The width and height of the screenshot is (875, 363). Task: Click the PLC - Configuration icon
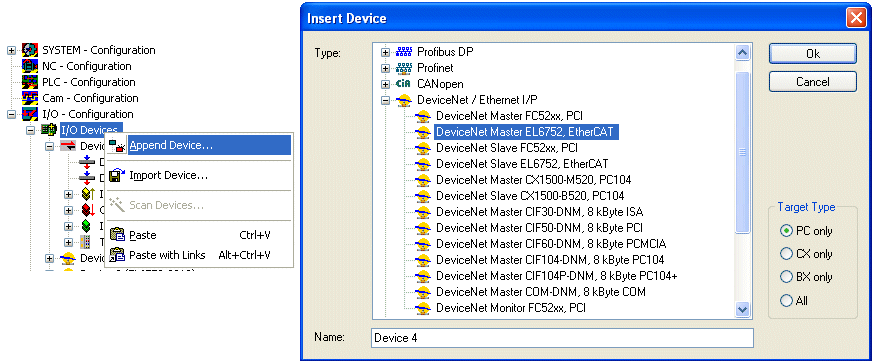pos(30,82)
